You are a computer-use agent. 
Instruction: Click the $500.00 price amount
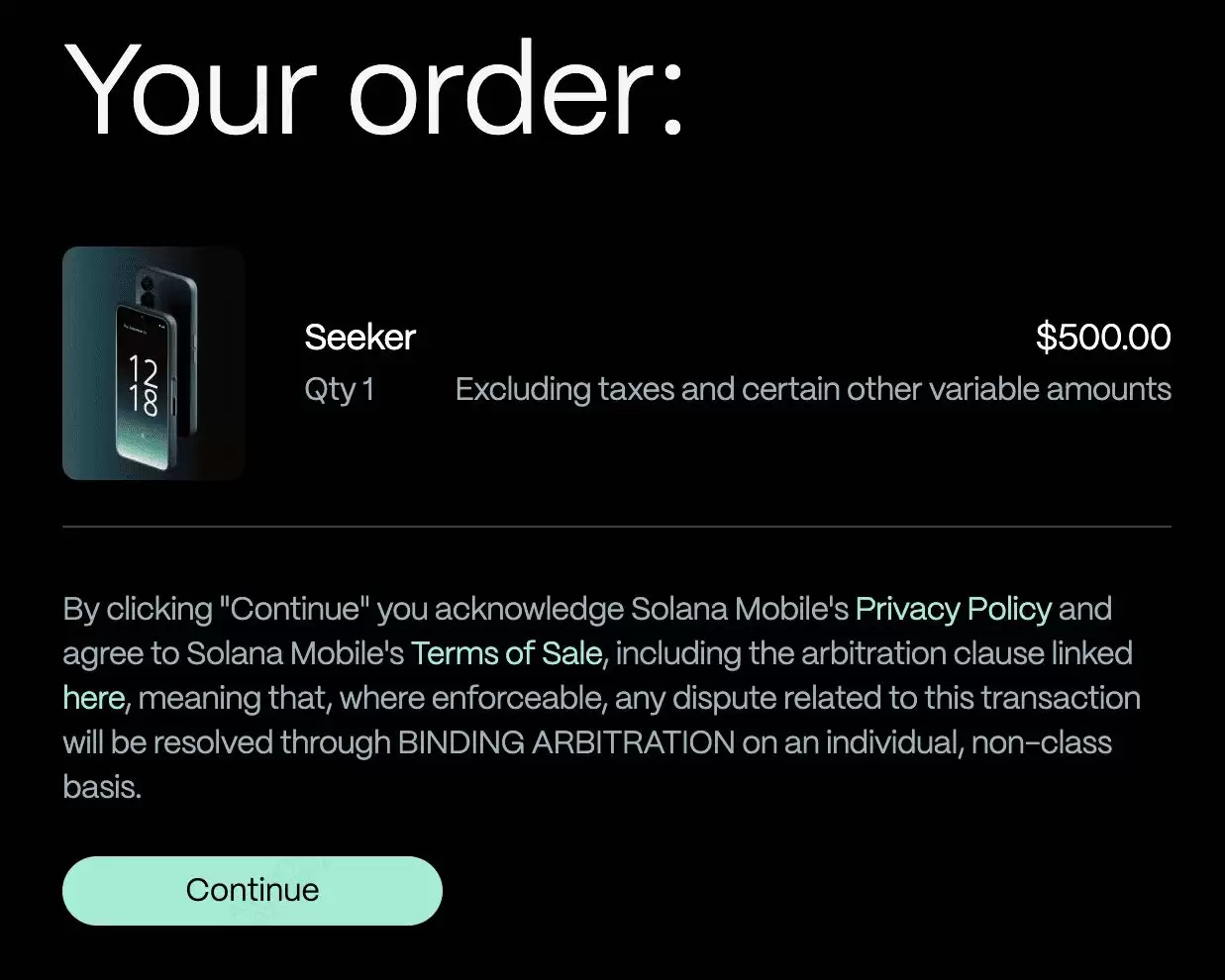pos(1102,338)
